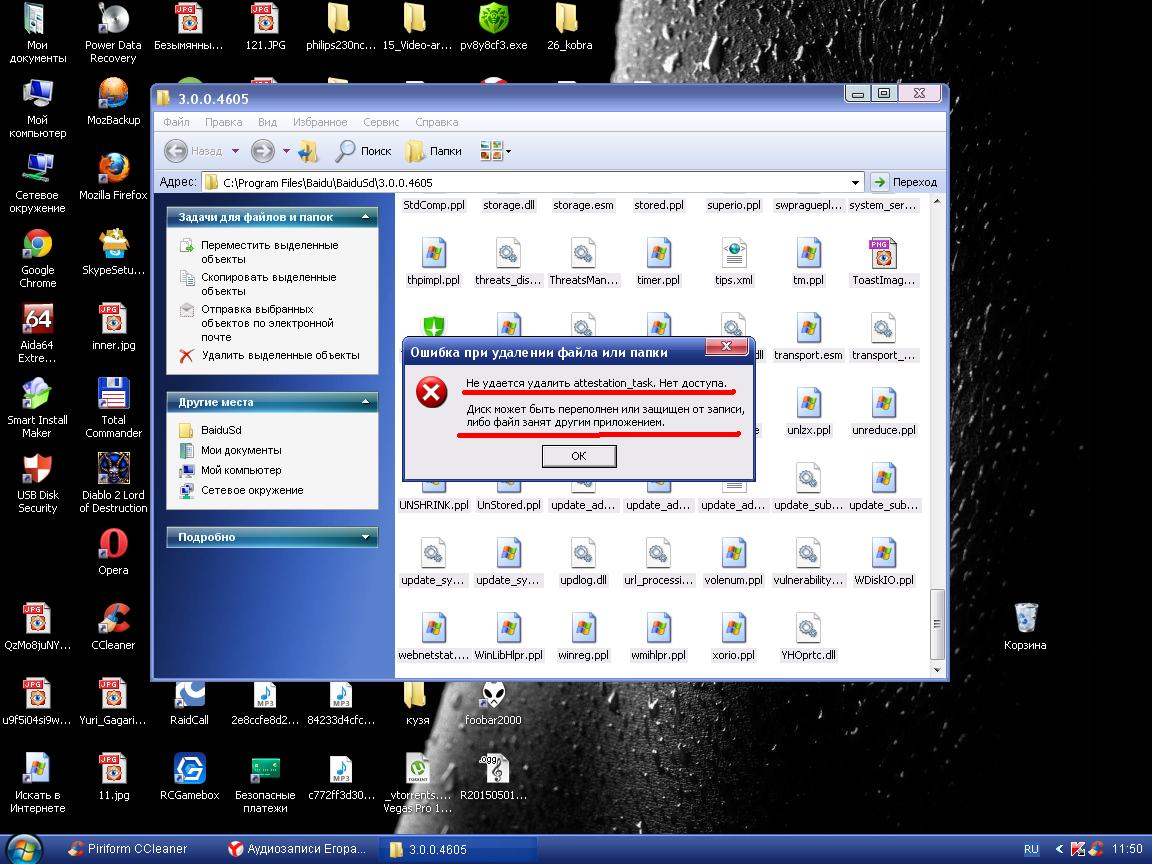This screenshot has width=1152, height=864.
Task: Open the Правка menu
Action: coord(223,122)
